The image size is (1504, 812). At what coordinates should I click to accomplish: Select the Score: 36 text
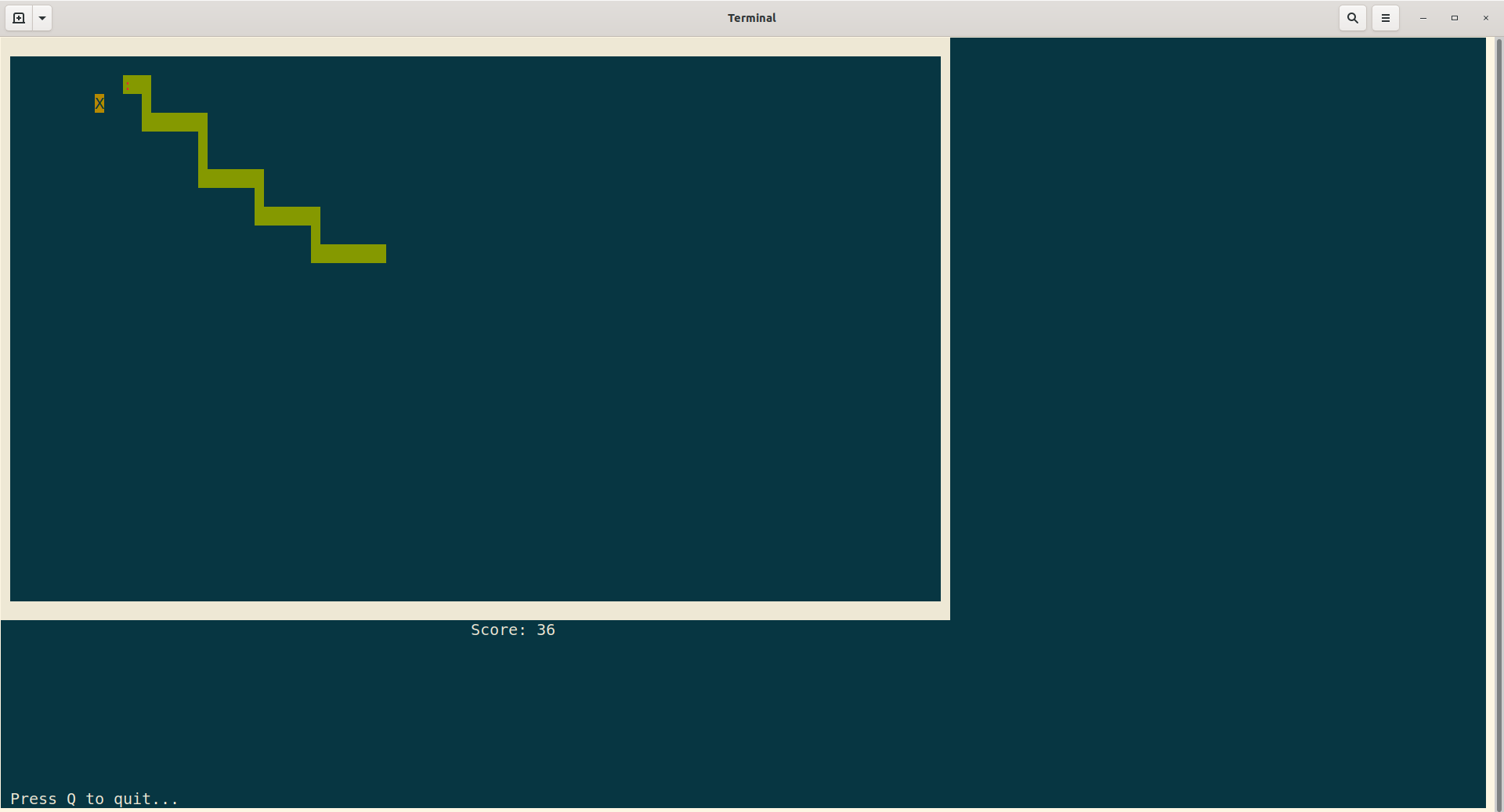[512, 630]
